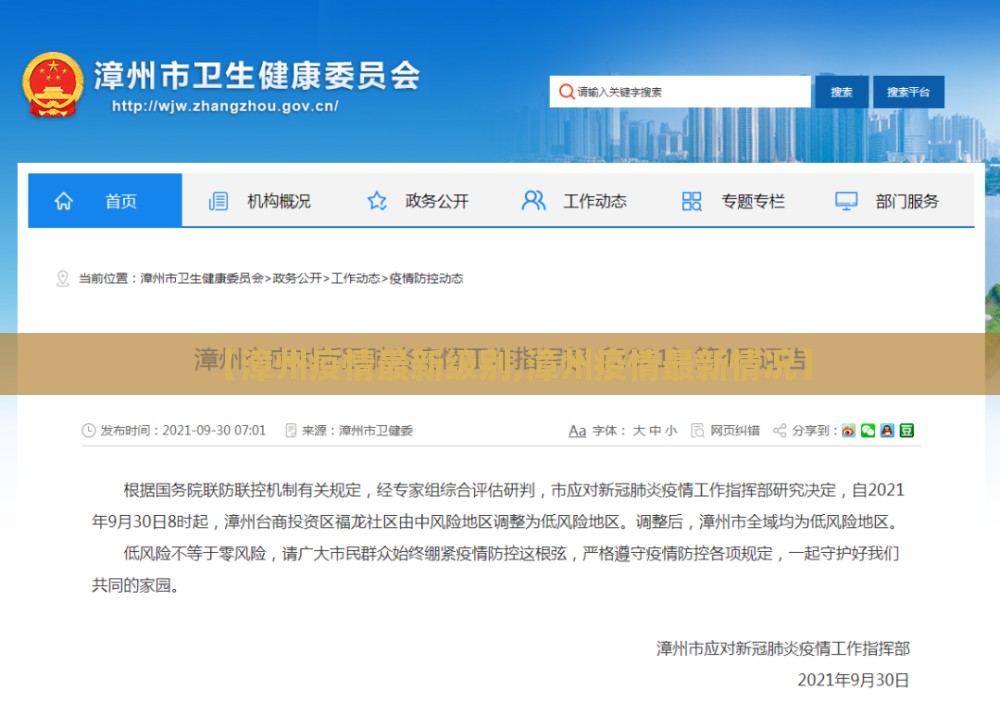Click the signature 漳州市应对新冠肺炎疫情工作指挥部
1000x728 pixels.
783,649
